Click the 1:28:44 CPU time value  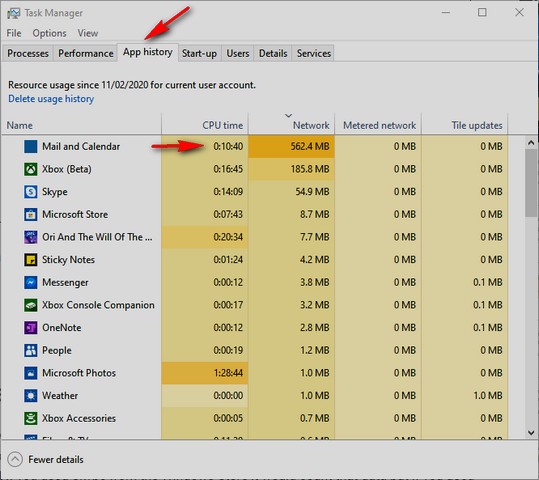(x=228, y=373)
